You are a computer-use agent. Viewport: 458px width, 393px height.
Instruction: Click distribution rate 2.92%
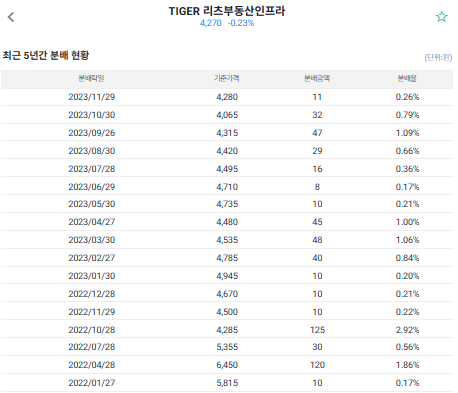(407, 330)
